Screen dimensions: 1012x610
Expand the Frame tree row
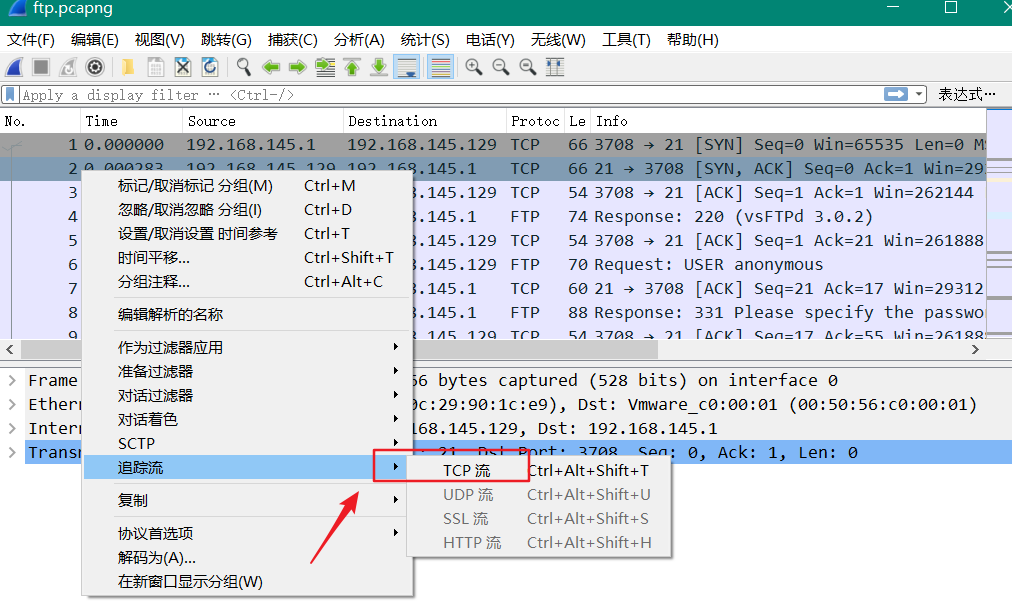click(12, 381)
